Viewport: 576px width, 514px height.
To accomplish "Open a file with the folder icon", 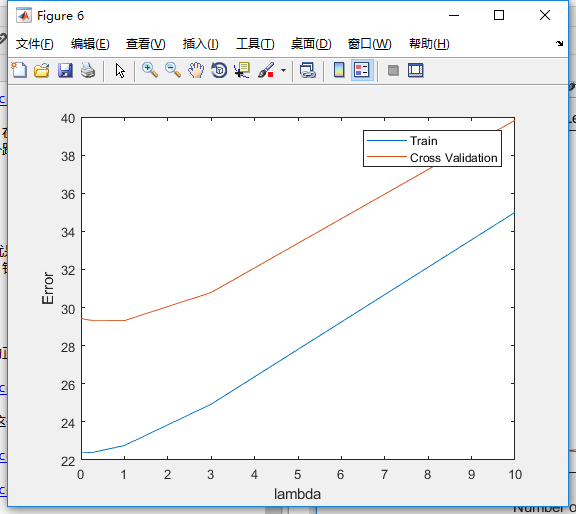I will pyautogui.click(x=42, y=70).
